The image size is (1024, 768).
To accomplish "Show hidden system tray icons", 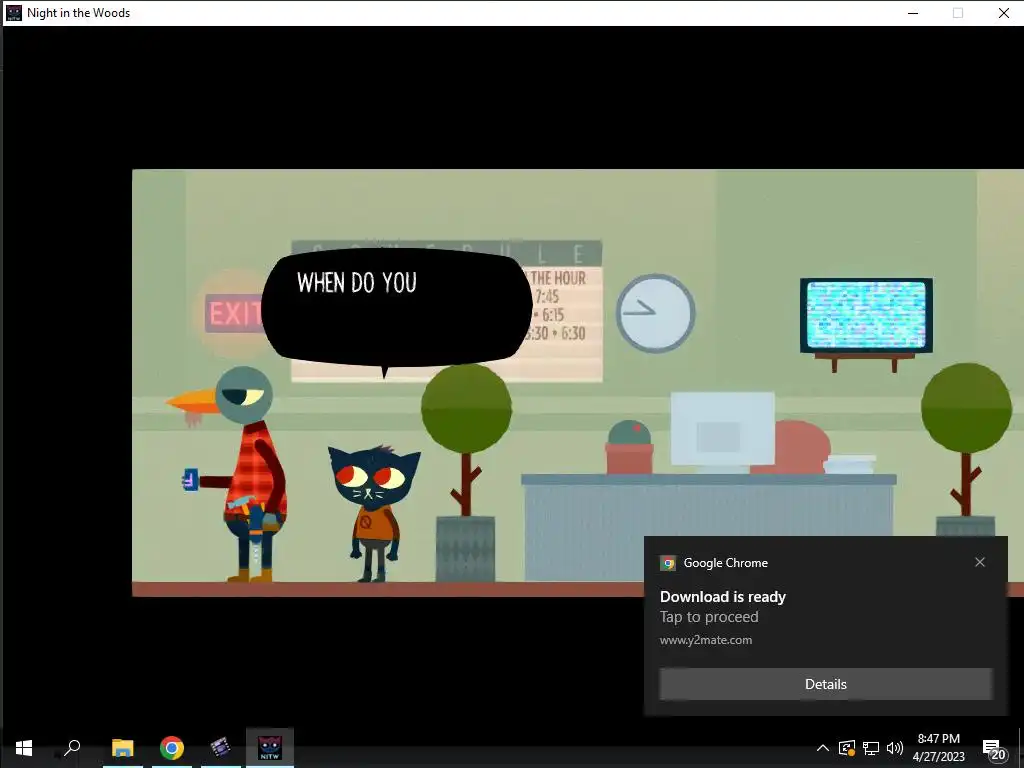I will (823, 748).
